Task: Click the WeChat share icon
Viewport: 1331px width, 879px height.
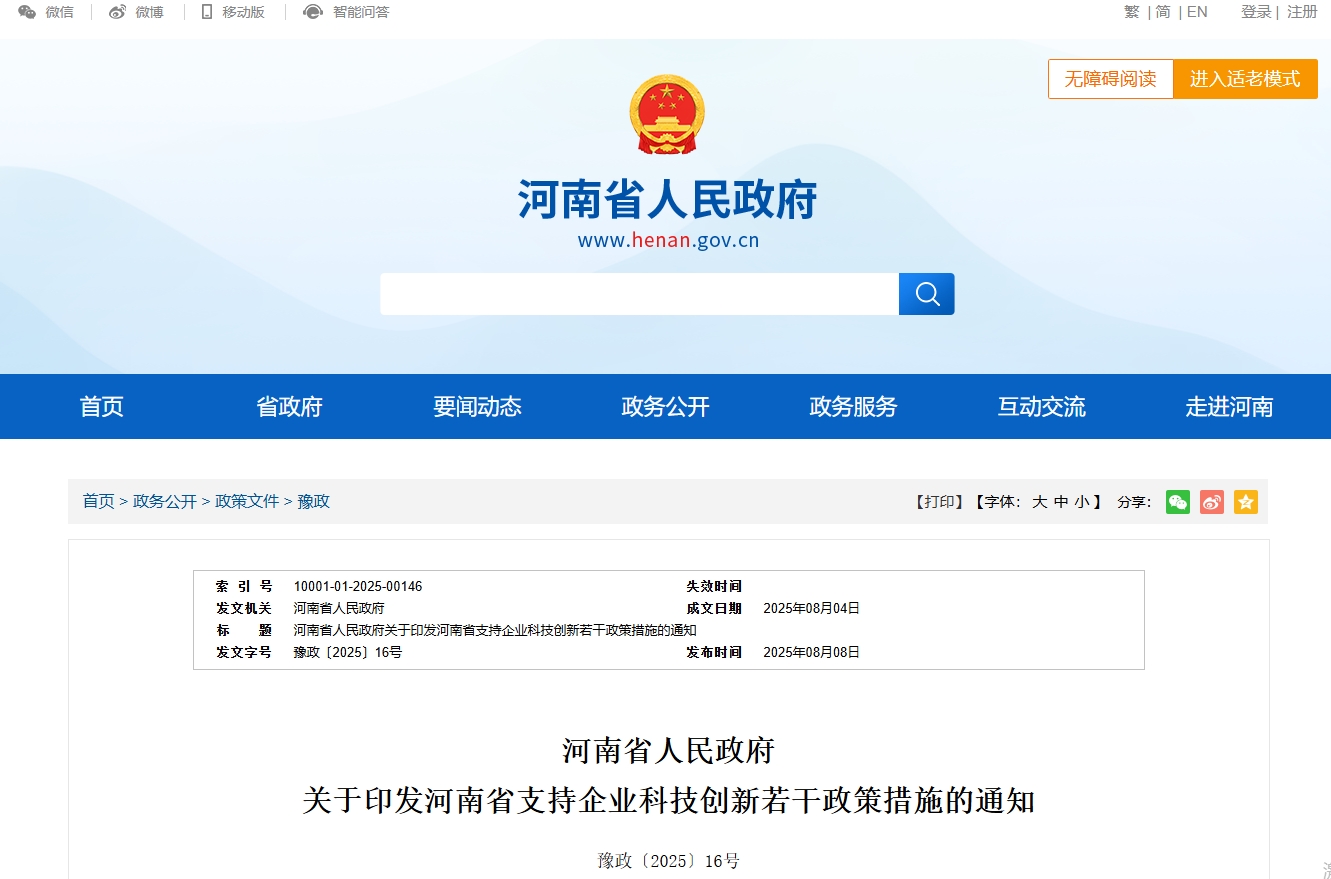Action: (x=1177, y=502)
